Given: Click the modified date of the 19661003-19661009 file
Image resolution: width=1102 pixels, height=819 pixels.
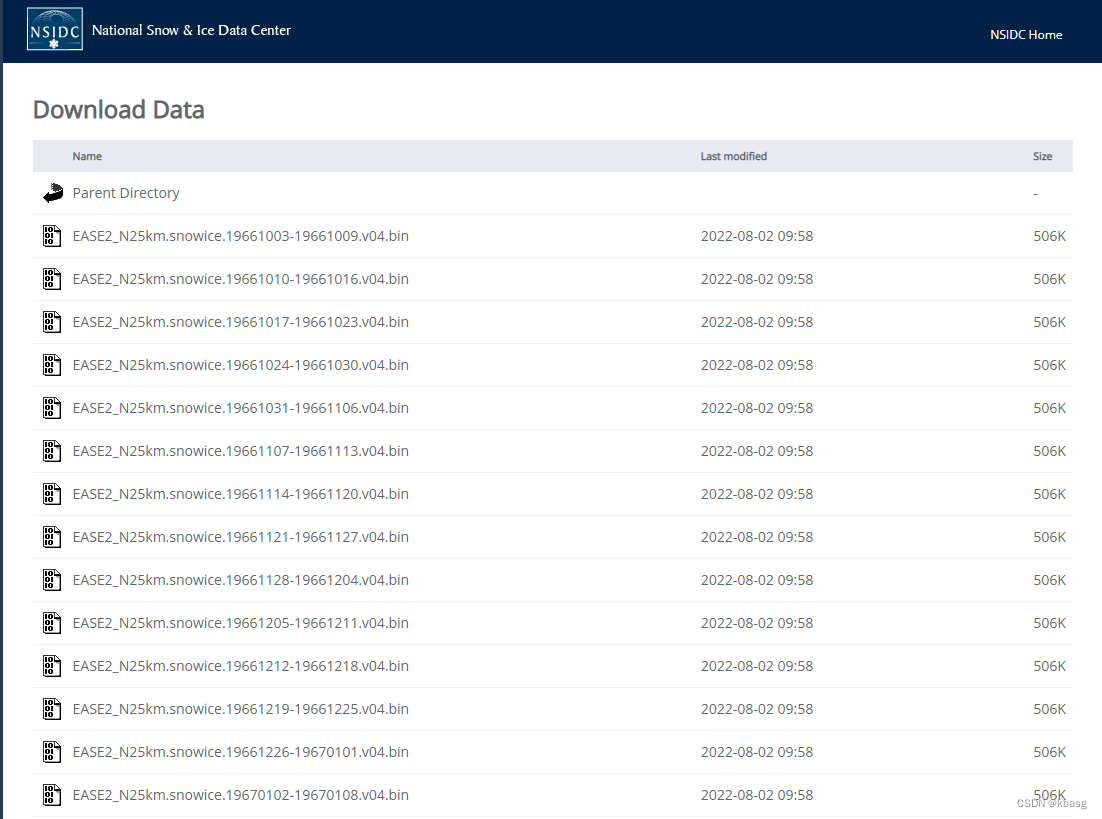Looking at the screenshot, I should (757, 236).
